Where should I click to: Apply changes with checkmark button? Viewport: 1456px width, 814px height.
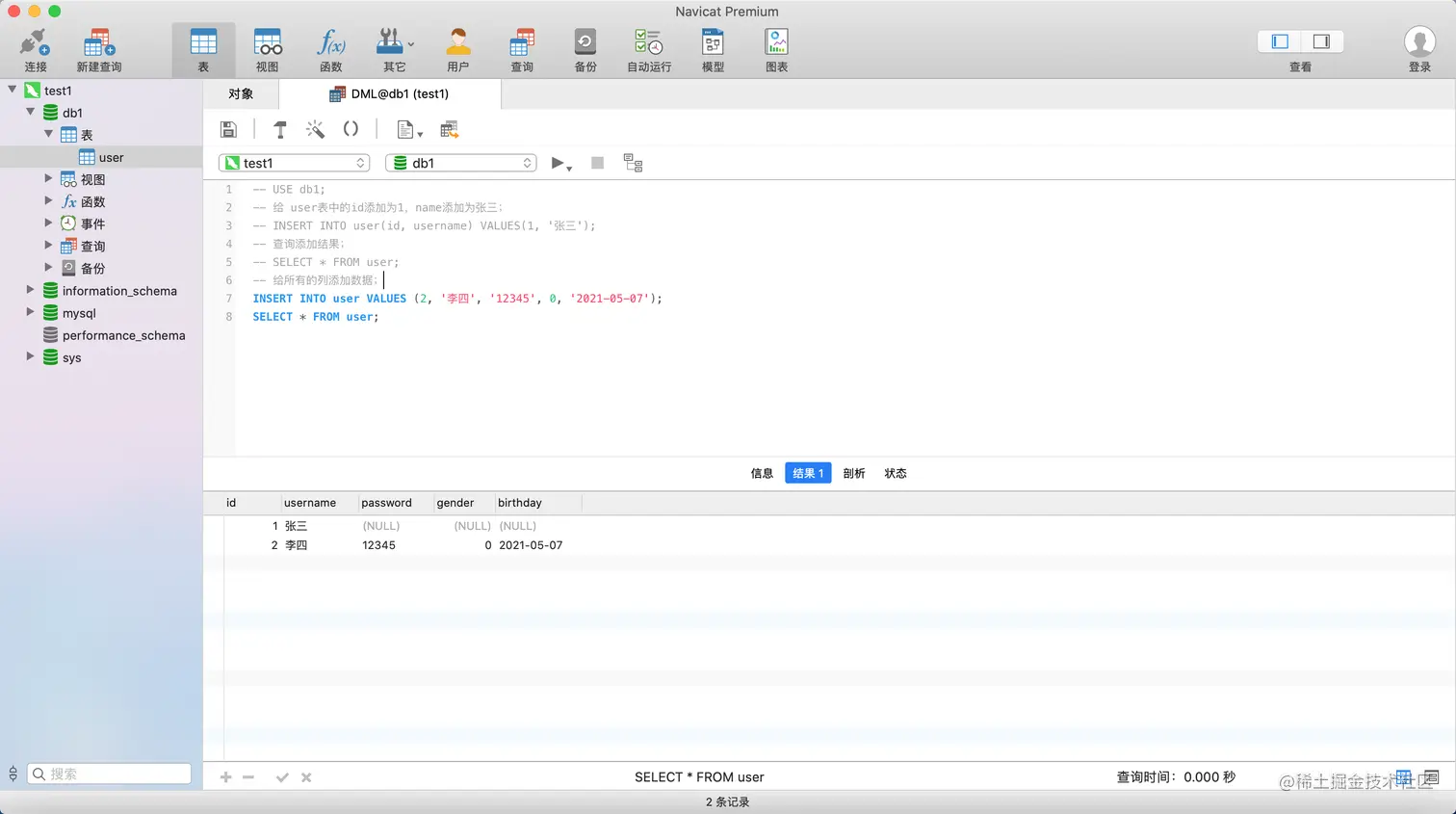(282, 777)
